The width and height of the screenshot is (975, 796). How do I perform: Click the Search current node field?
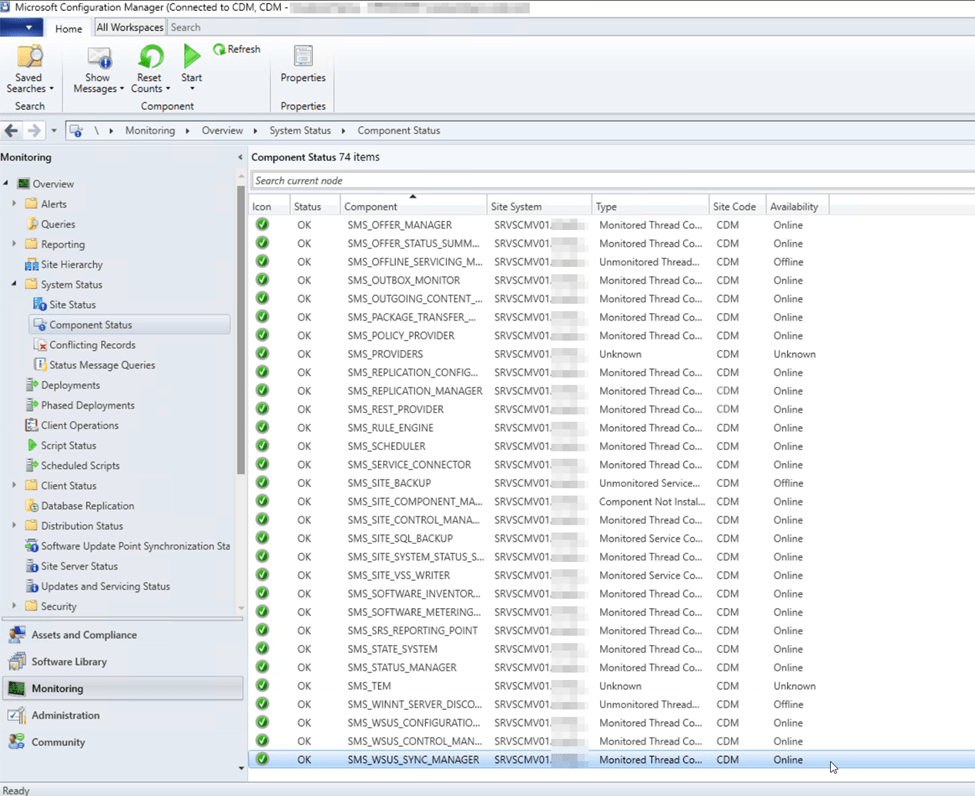click(x=610, y=181)
